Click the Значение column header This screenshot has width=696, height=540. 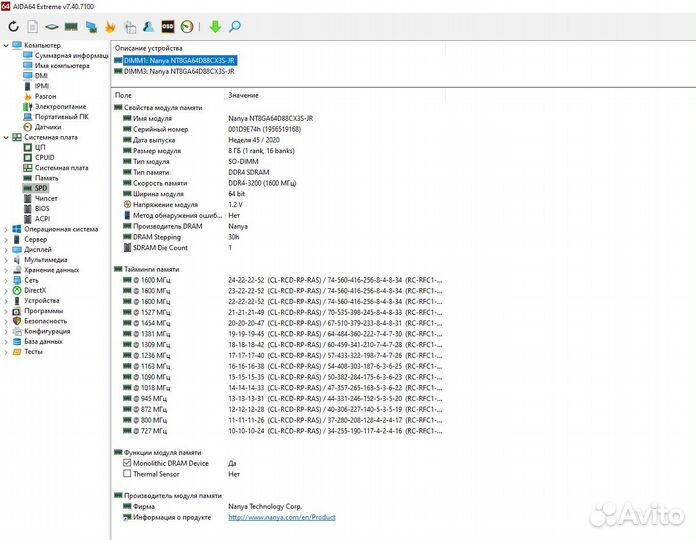pyautogui.click(x=243, y=95)
